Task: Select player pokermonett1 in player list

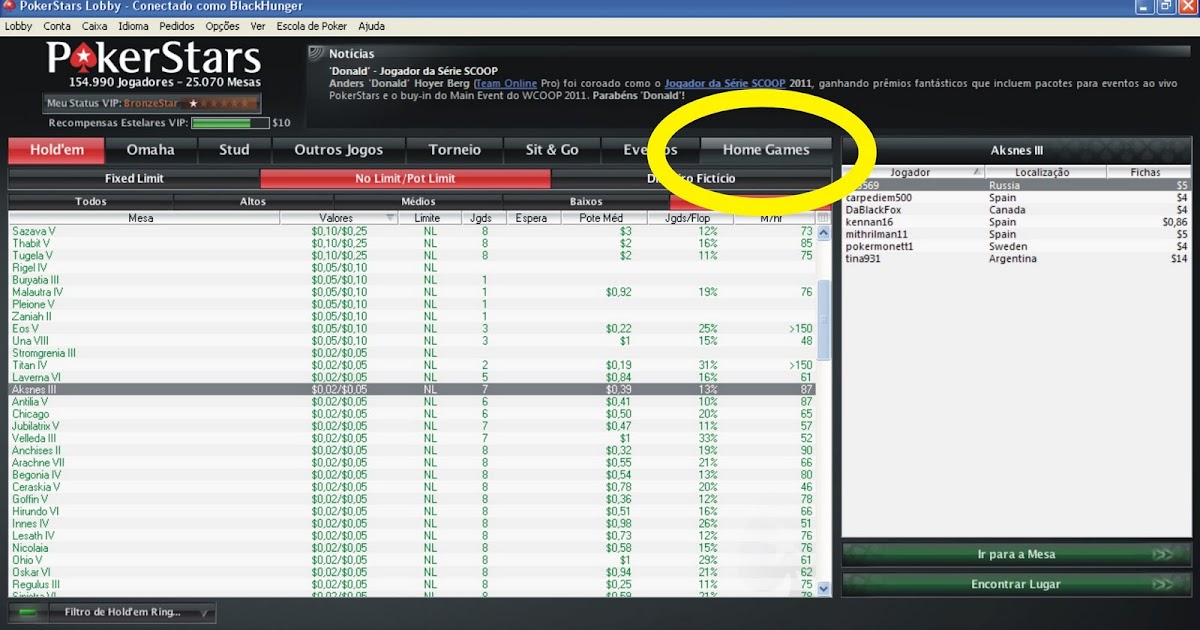Action: click(1016, 246)
